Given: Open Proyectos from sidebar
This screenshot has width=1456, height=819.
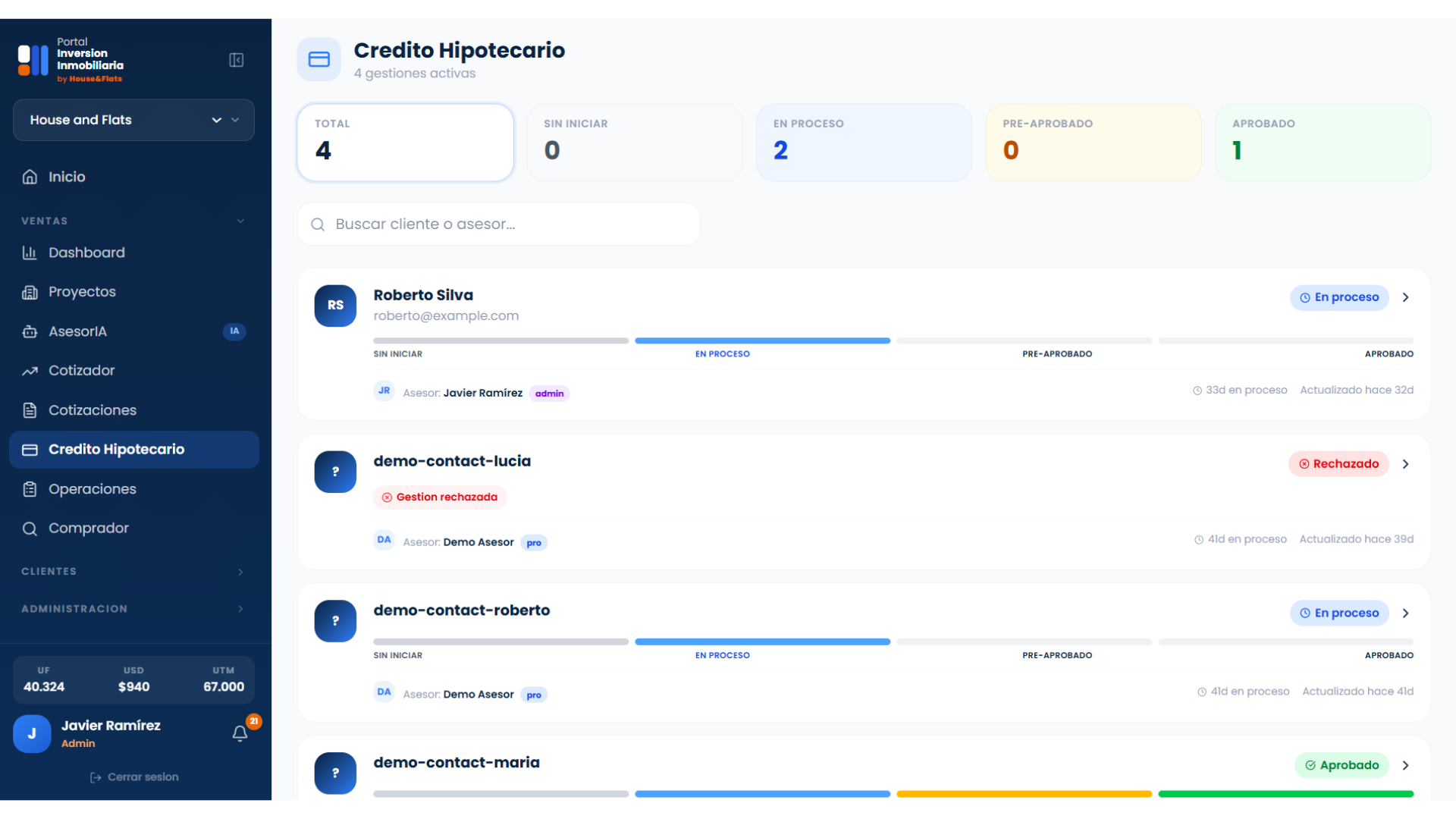Looking at the screenshot, I should click(82, 292).
